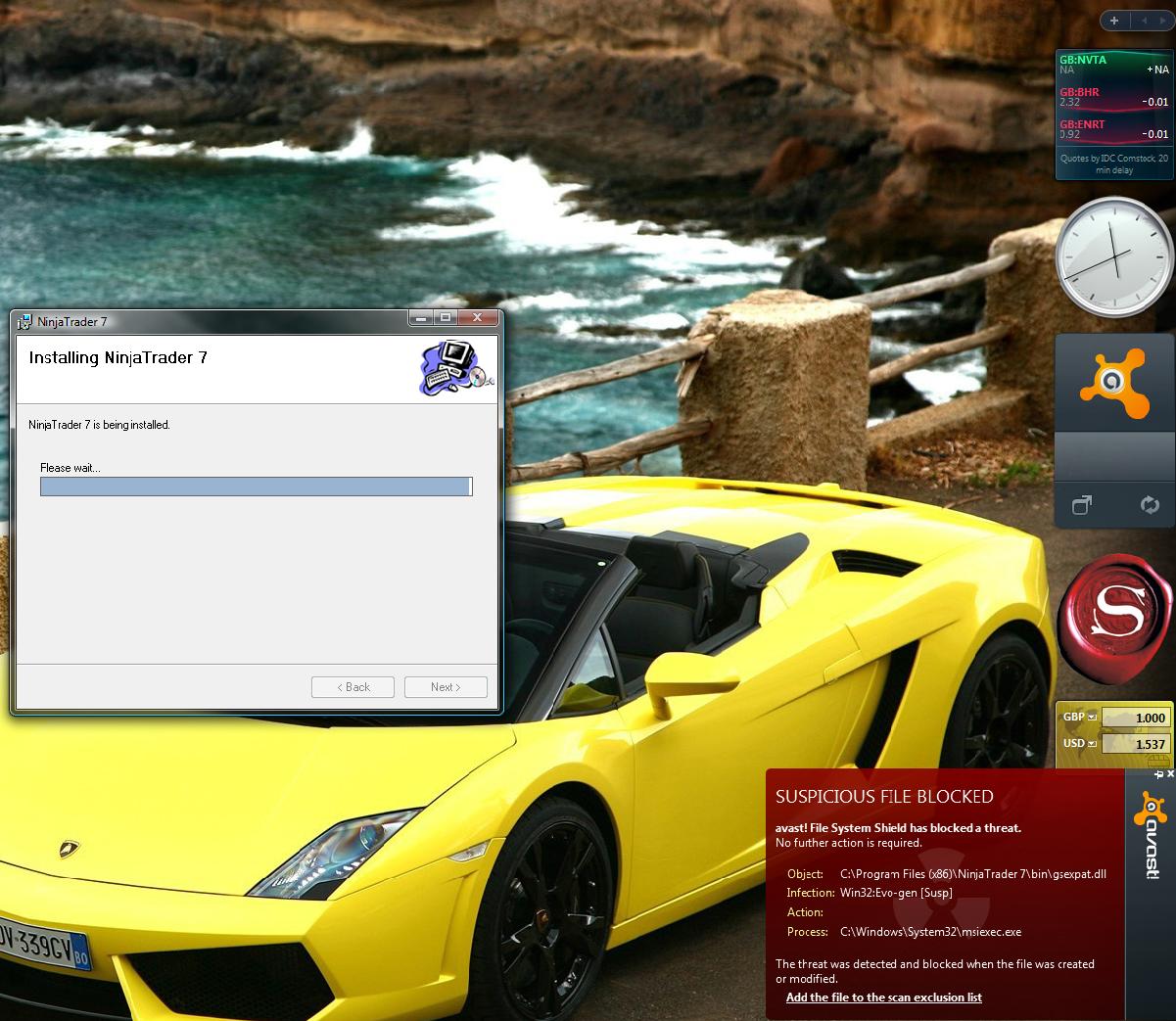Click the analog clock gadget
1176x1021 pixels.
[x=1114, y=257]
